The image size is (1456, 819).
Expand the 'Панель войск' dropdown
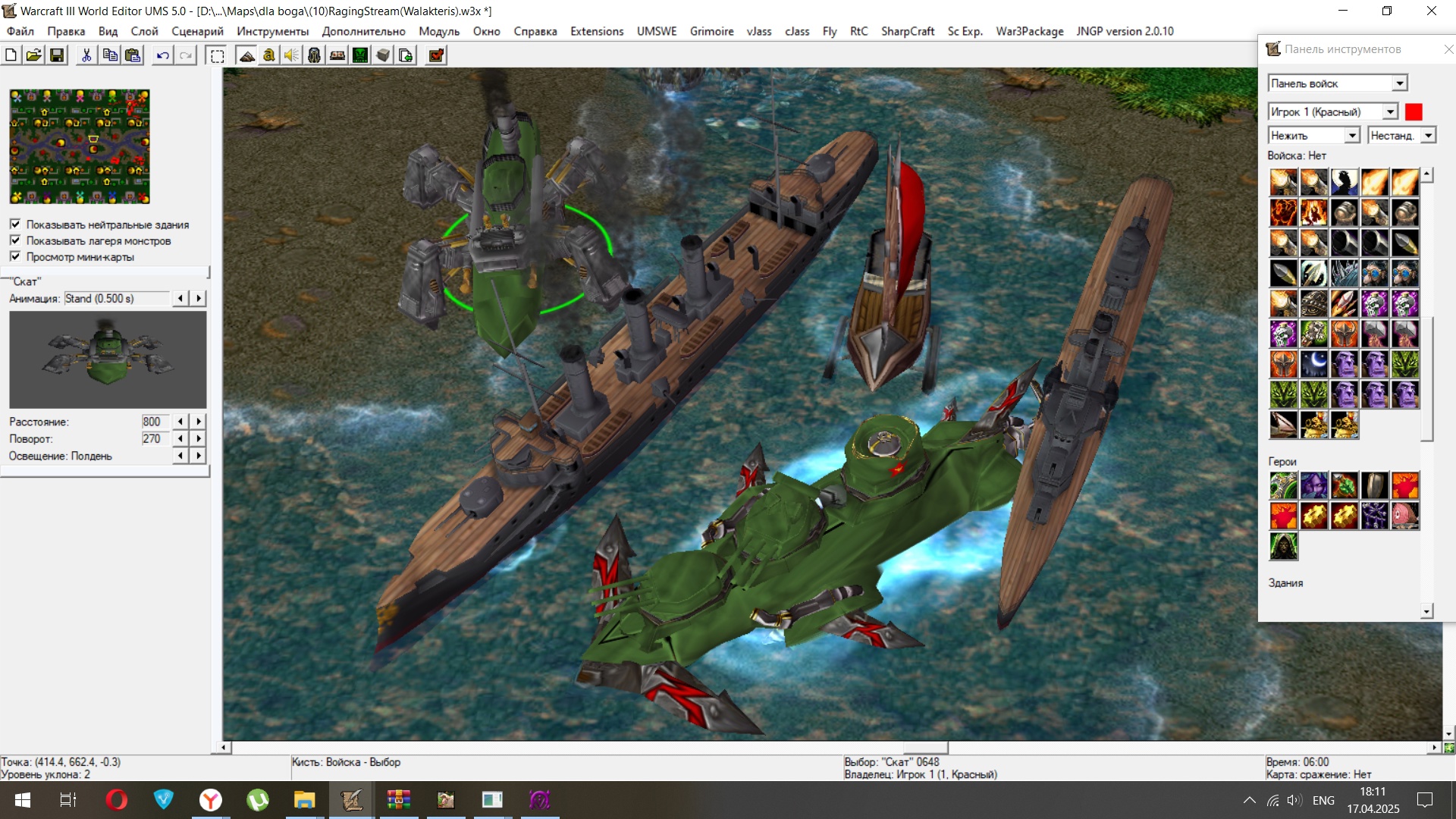1399,83
